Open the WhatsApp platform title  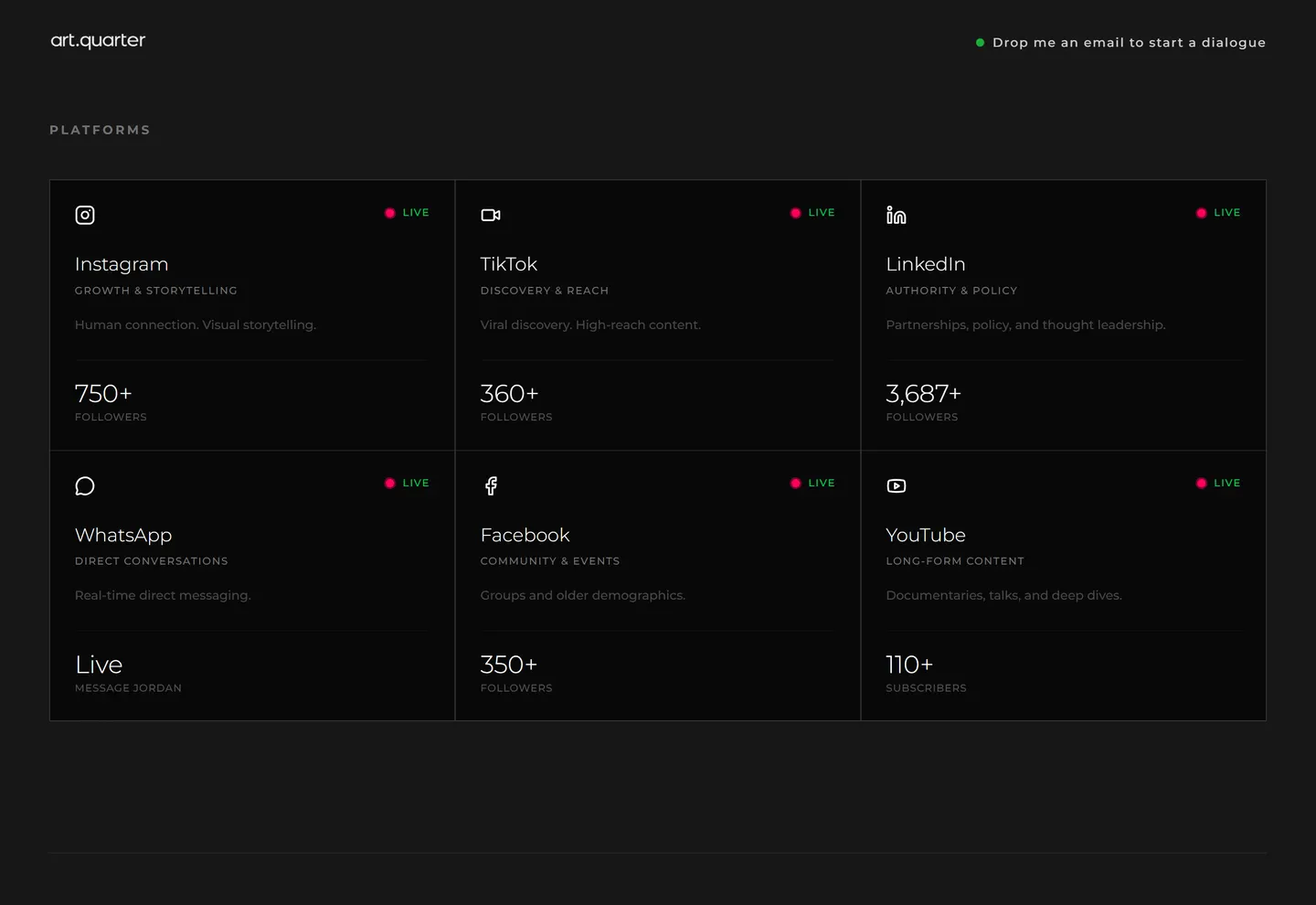(x=123, y=536)
